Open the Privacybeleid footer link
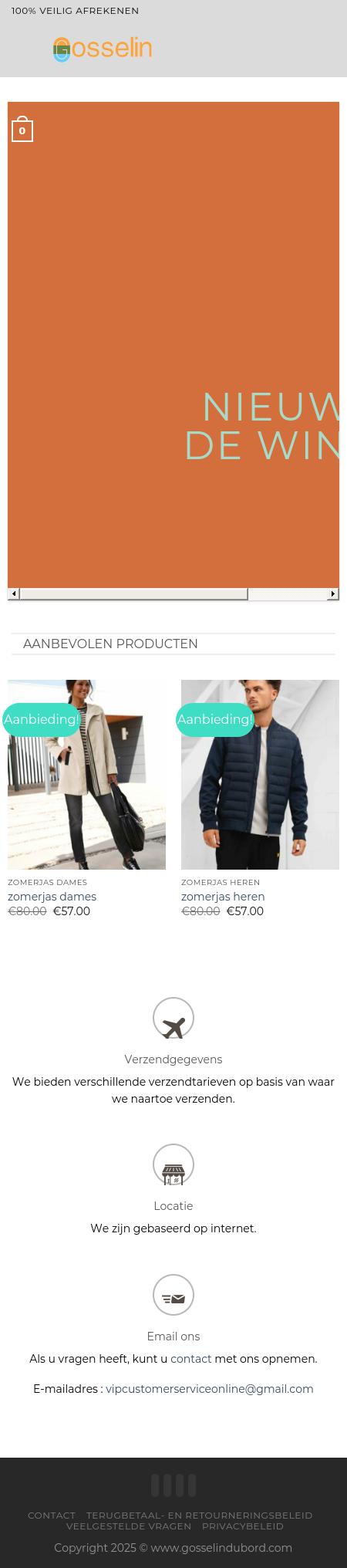 pyautogui.click(x=243, y=1526)
